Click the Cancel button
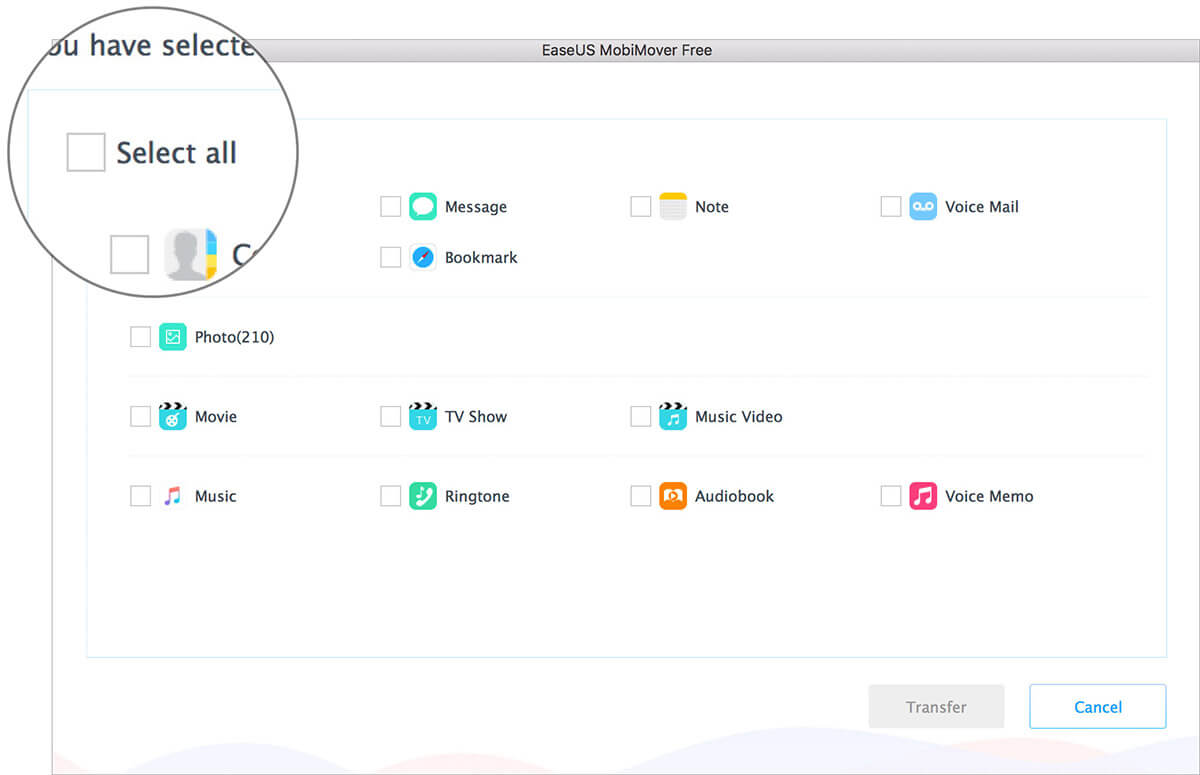This screenshot has height=775, width=1200. 1098,707
